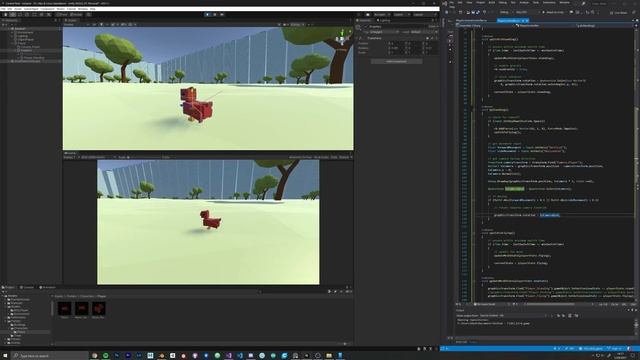Screen dimensions: 640x360
Task: Click the Scene orientation gizmo
Action: 342,39
